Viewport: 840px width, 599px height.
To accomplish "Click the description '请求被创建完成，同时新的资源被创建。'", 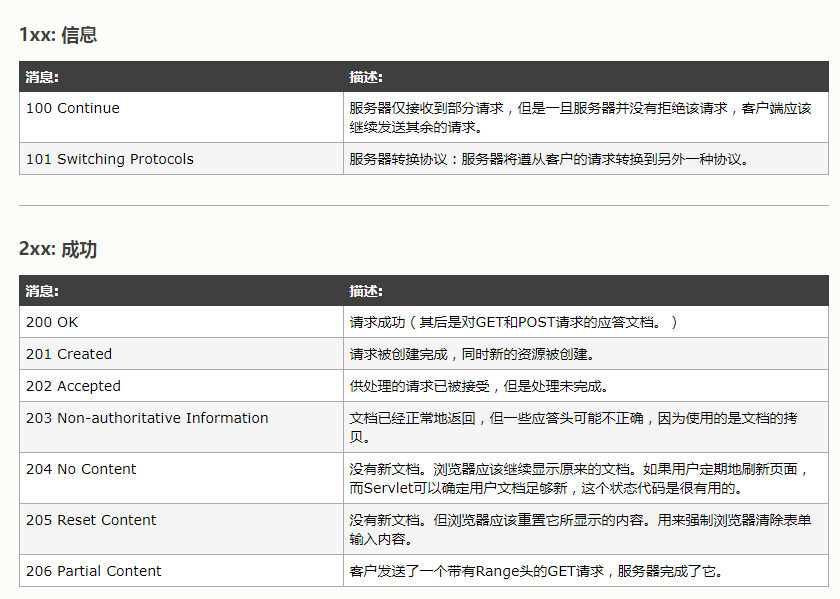I will tap(586, 354).
